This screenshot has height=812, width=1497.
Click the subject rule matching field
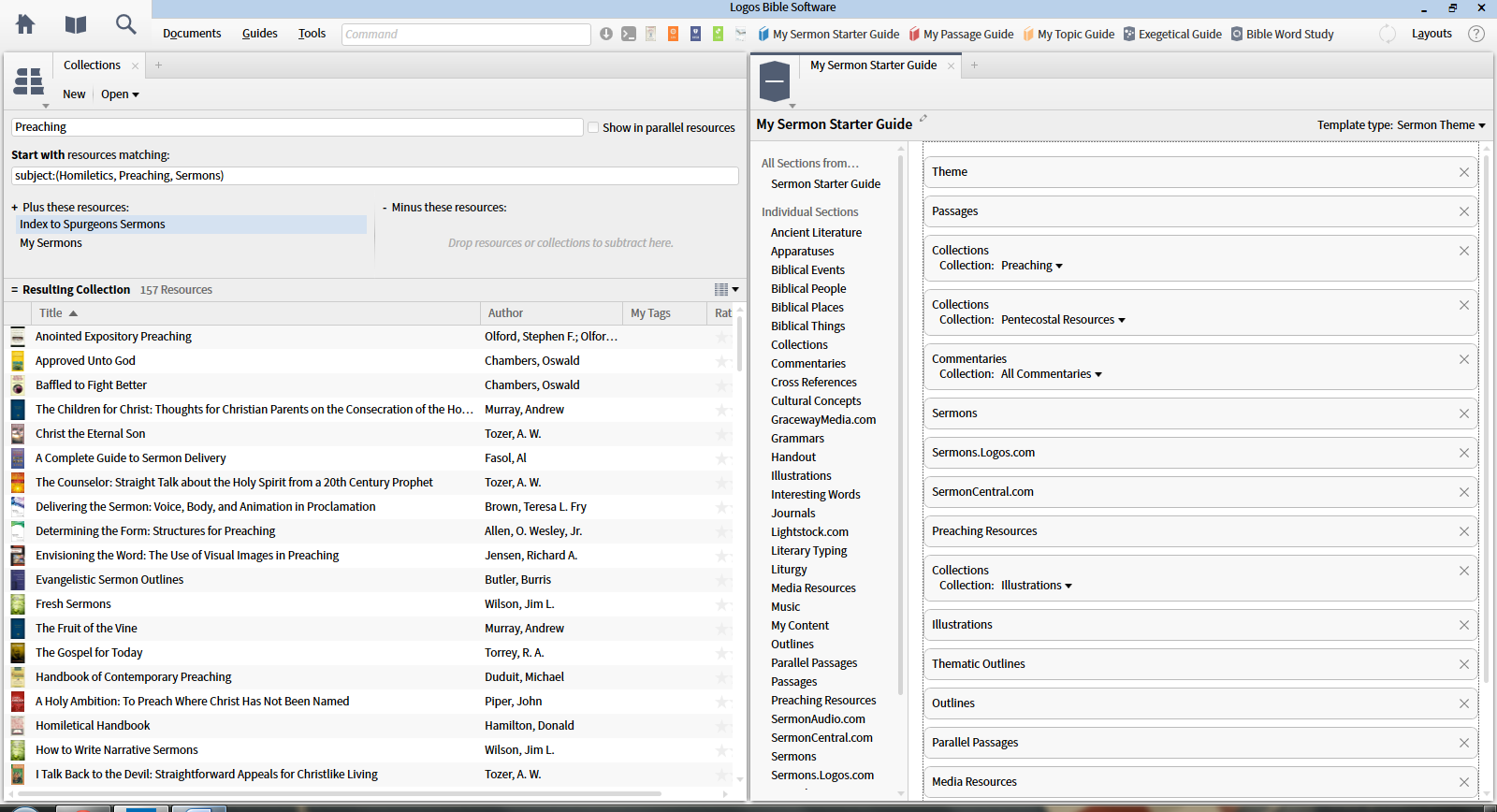point(375,176)
